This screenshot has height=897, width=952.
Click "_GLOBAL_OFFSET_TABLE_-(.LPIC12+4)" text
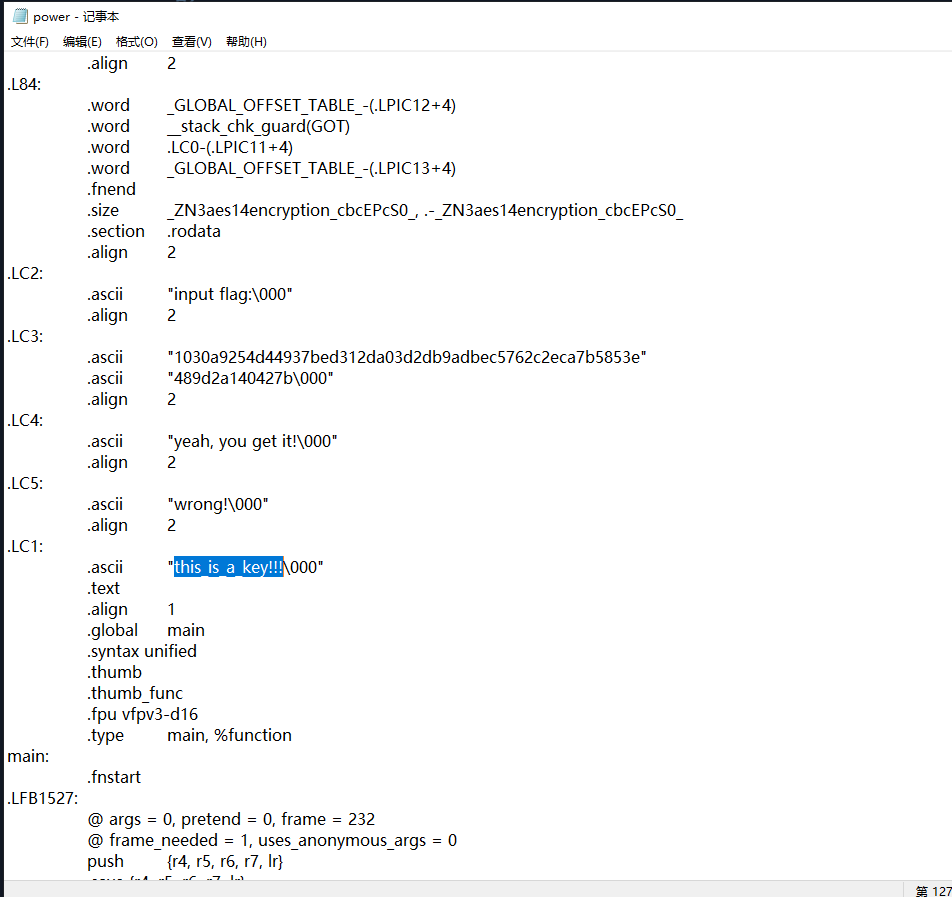311,106
